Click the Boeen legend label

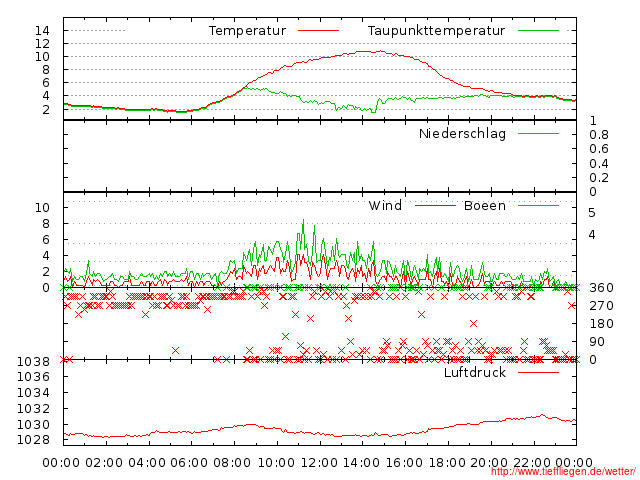[x=484, y=206]
